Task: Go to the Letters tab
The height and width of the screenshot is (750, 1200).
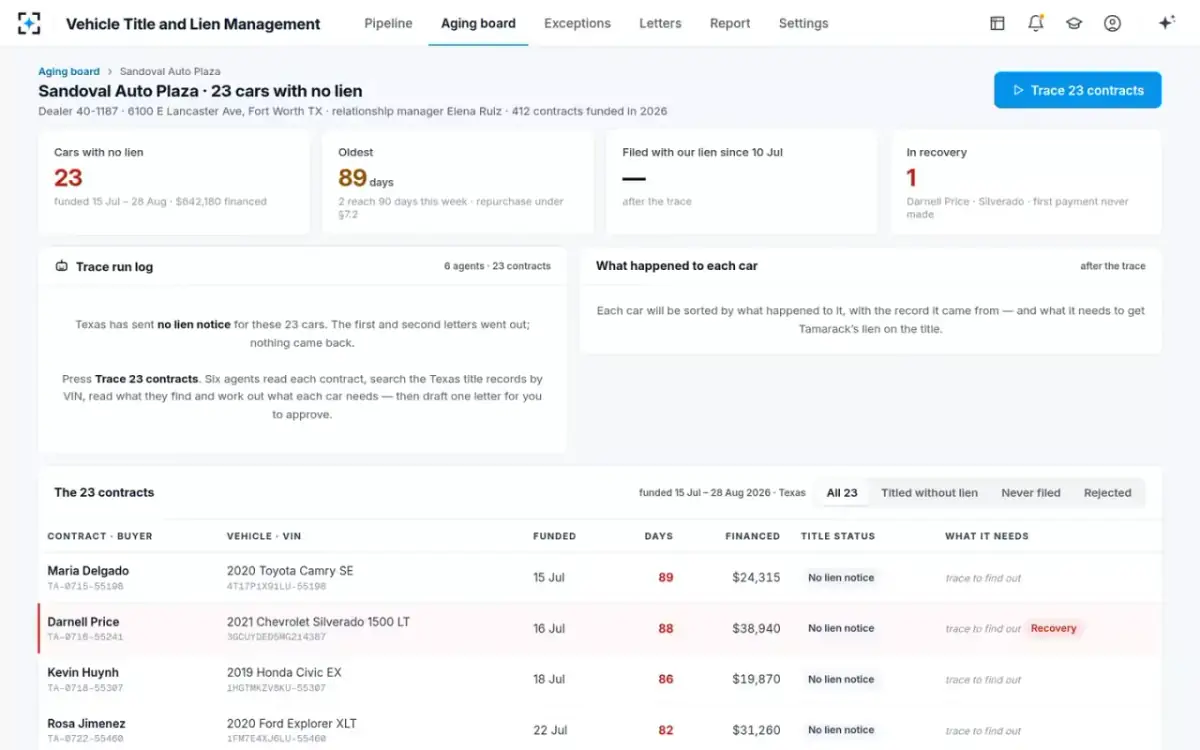Action: [x=660, y=23]
